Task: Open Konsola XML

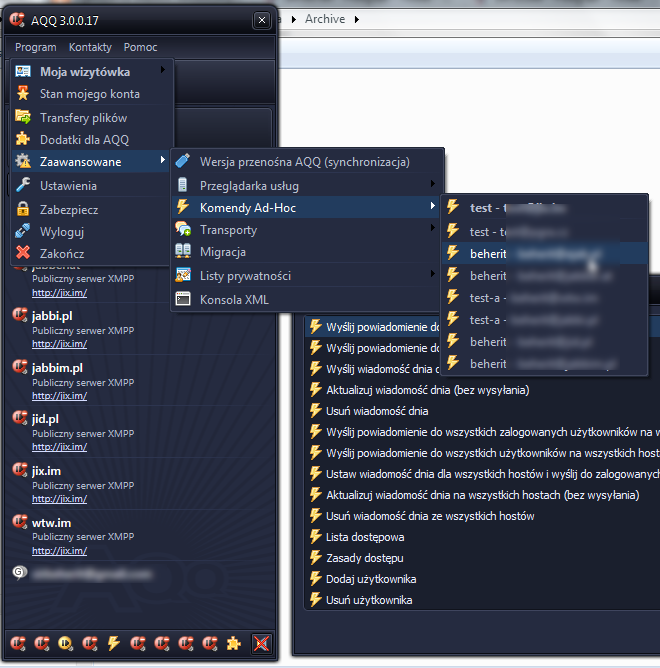Action: [306, 299]
